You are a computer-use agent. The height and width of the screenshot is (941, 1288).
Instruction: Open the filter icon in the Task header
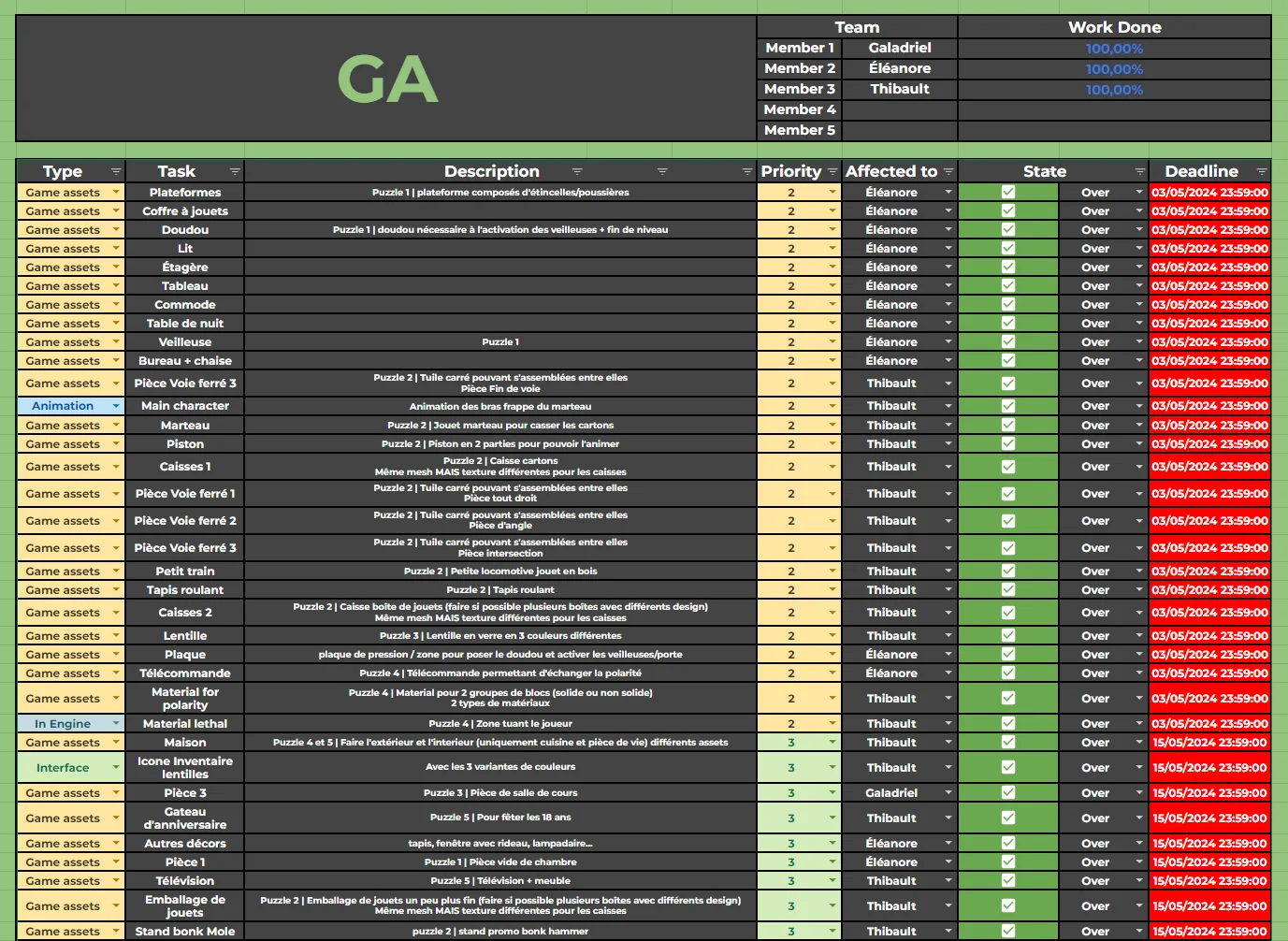point(235,171)
